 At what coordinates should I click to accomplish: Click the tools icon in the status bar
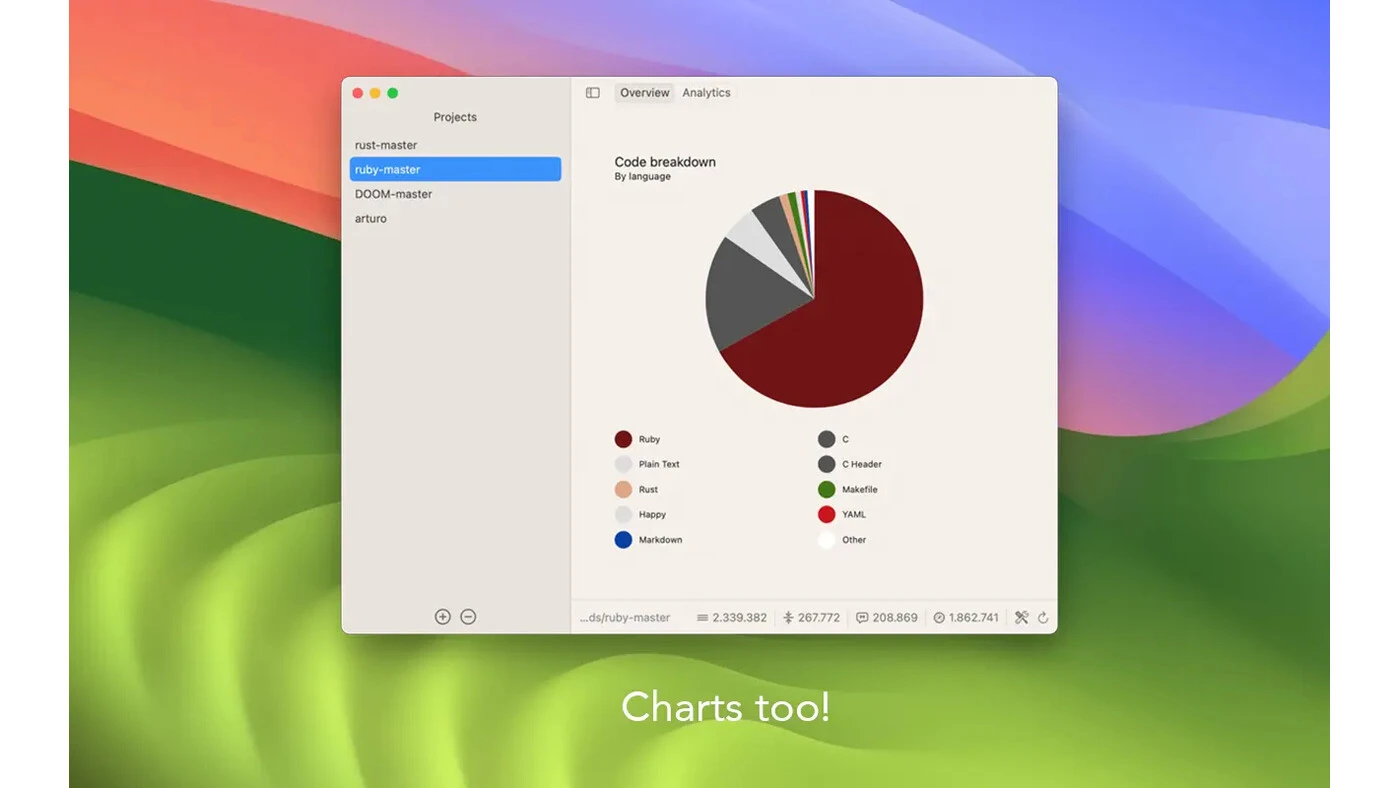coord(1021,618)
